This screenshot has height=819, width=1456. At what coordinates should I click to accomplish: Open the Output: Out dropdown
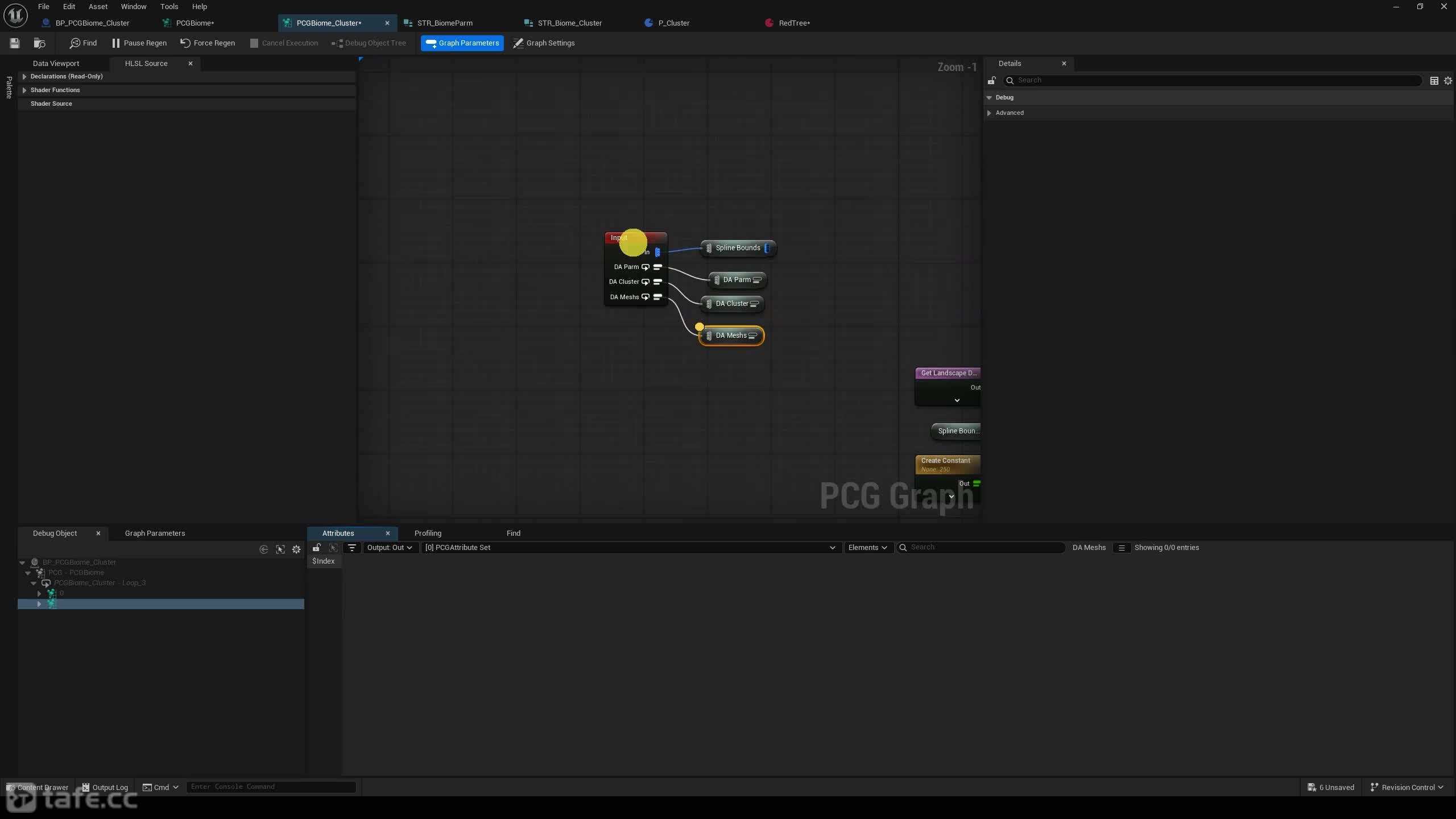(390, 548)
